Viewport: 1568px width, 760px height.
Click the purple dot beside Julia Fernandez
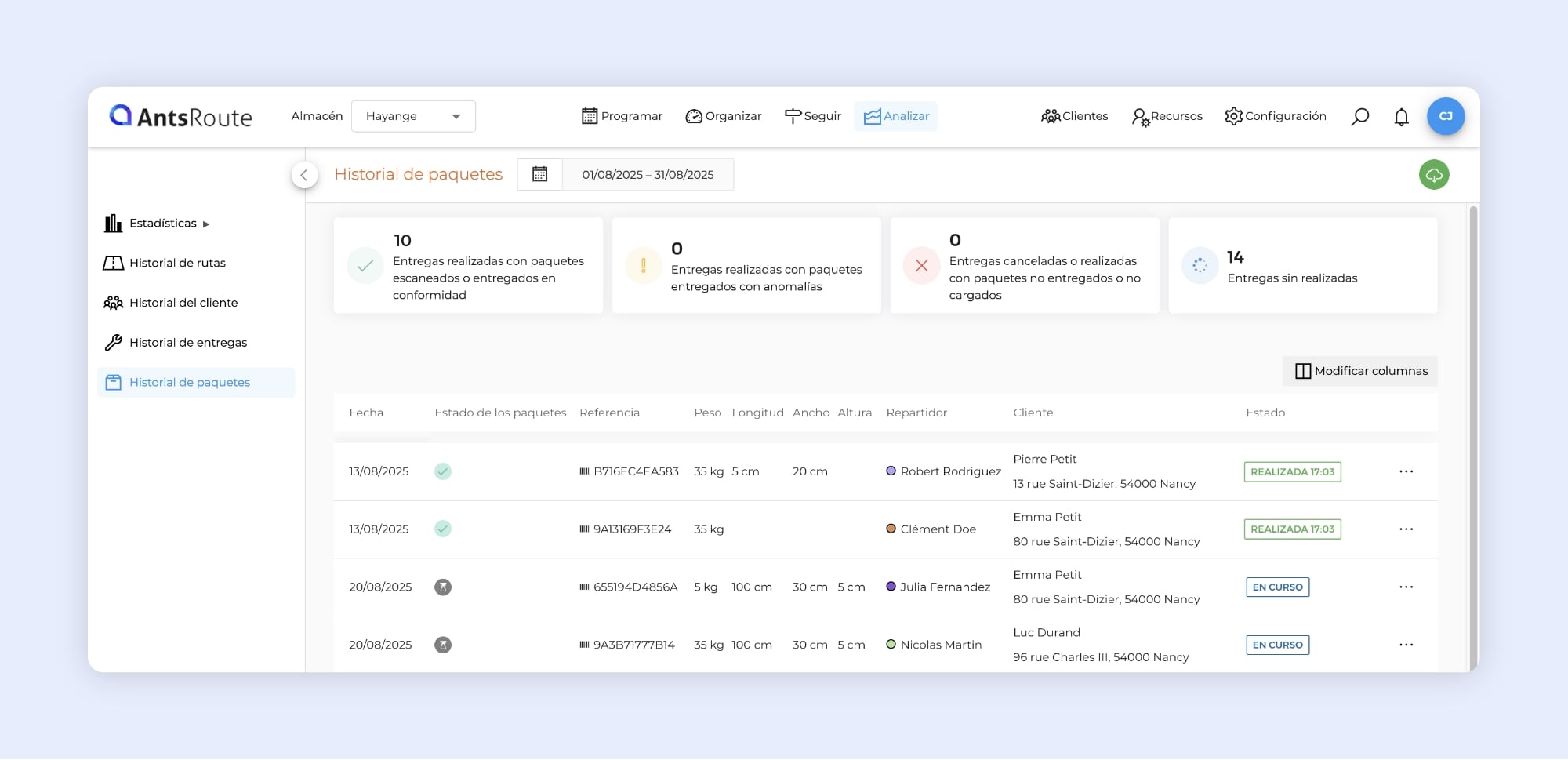pos(891,587)
